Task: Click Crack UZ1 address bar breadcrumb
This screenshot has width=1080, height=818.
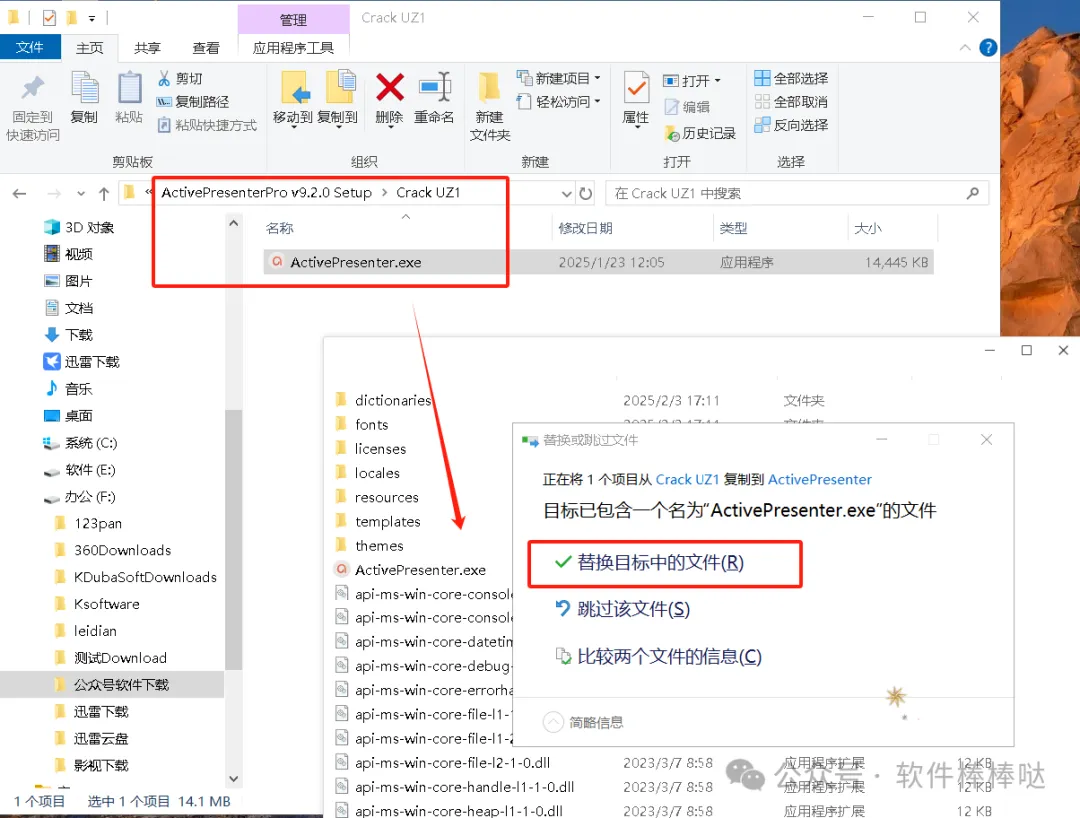Action: coord(428,193)
